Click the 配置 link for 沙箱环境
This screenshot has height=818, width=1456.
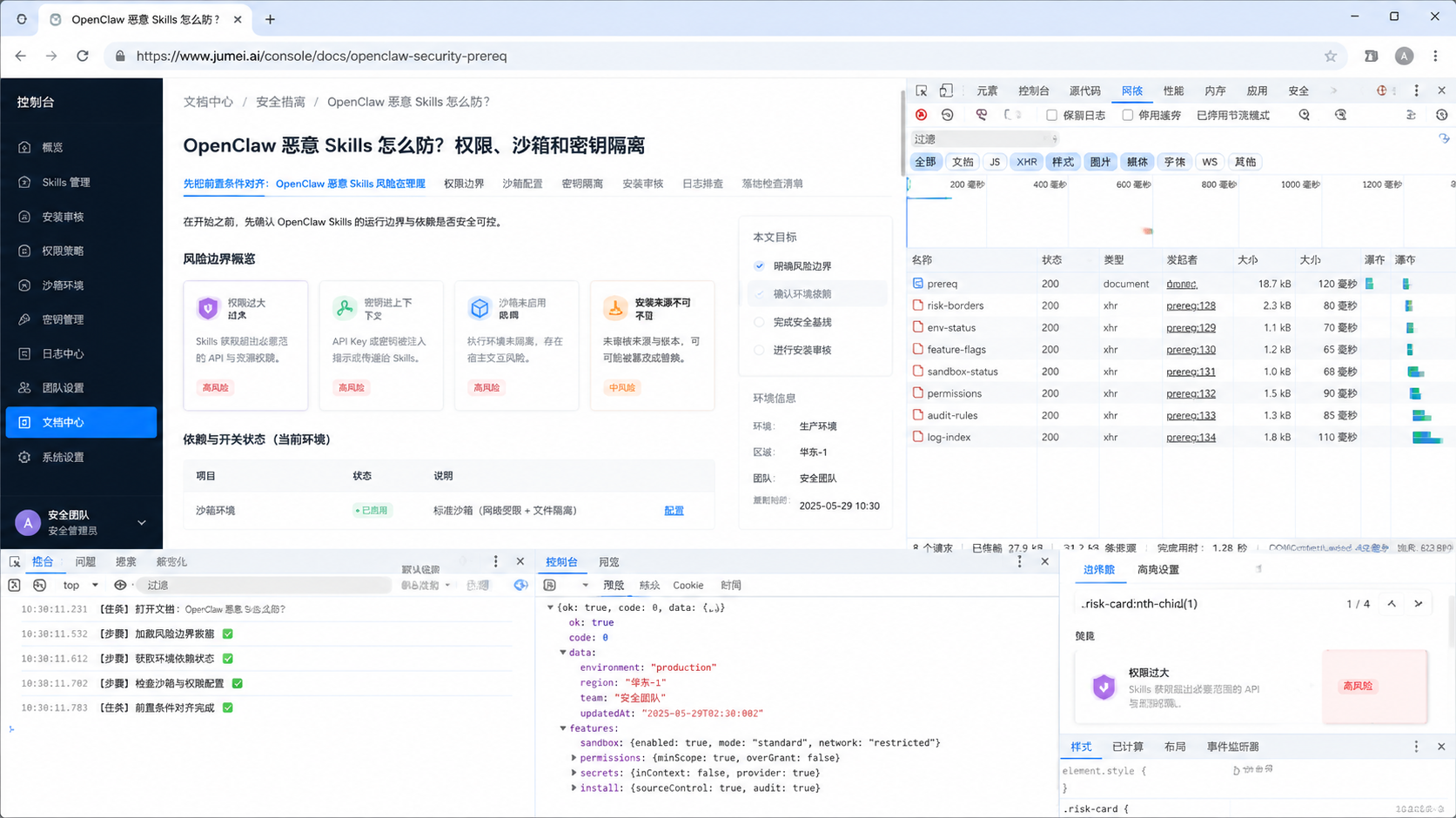674,511
